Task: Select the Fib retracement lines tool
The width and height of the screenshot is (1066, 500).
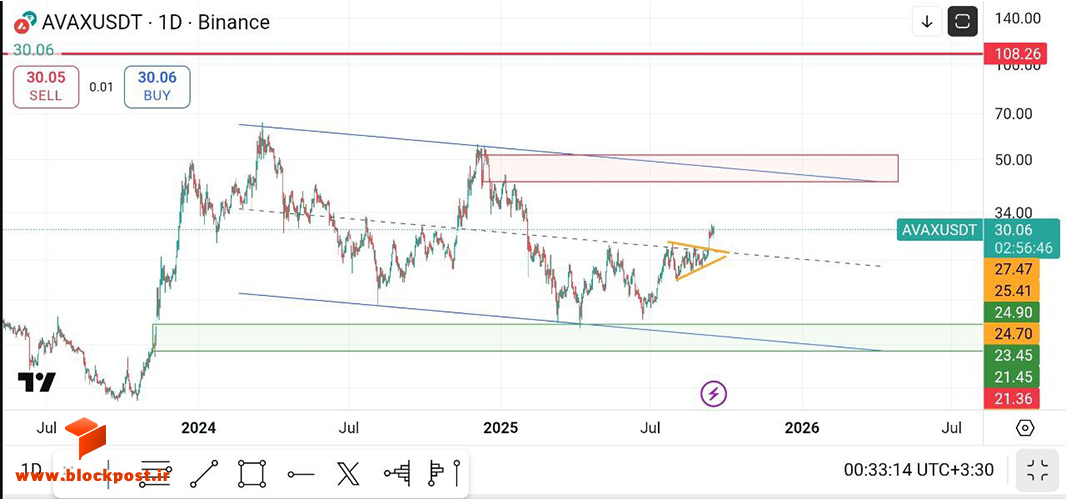Action: pos(156,471)
